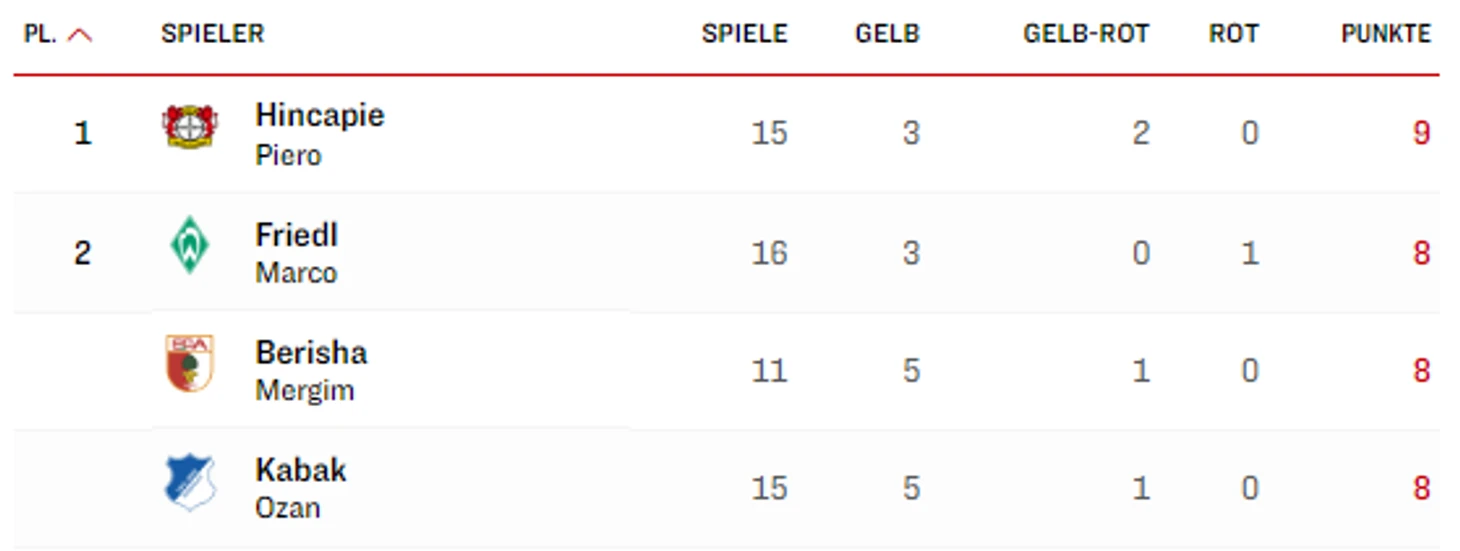Open player Hincapie's profile
Viewport: 1460px width, 551px height.
point(319,134)
